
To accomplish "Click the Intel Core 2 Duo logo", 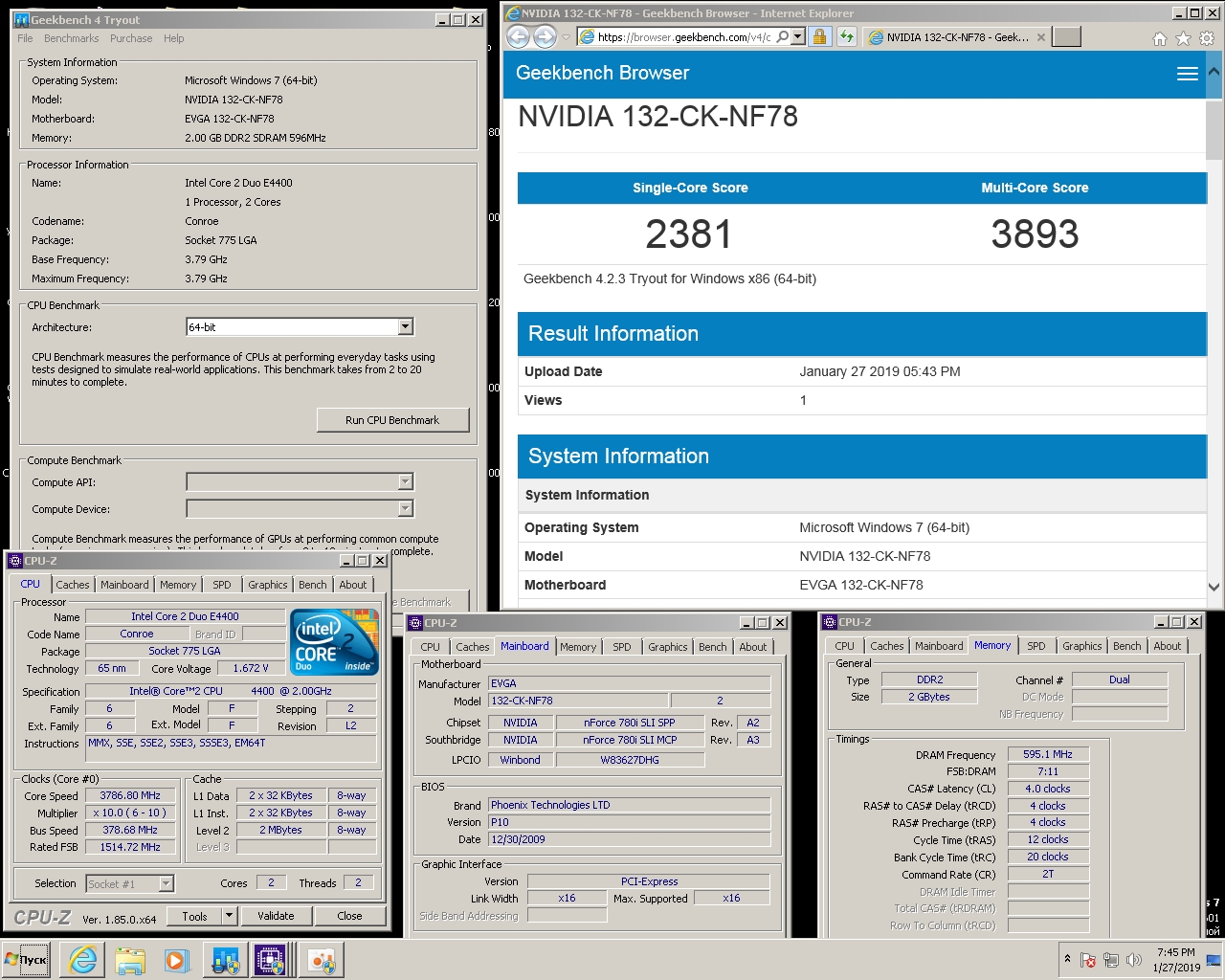I will coord(335,641).
